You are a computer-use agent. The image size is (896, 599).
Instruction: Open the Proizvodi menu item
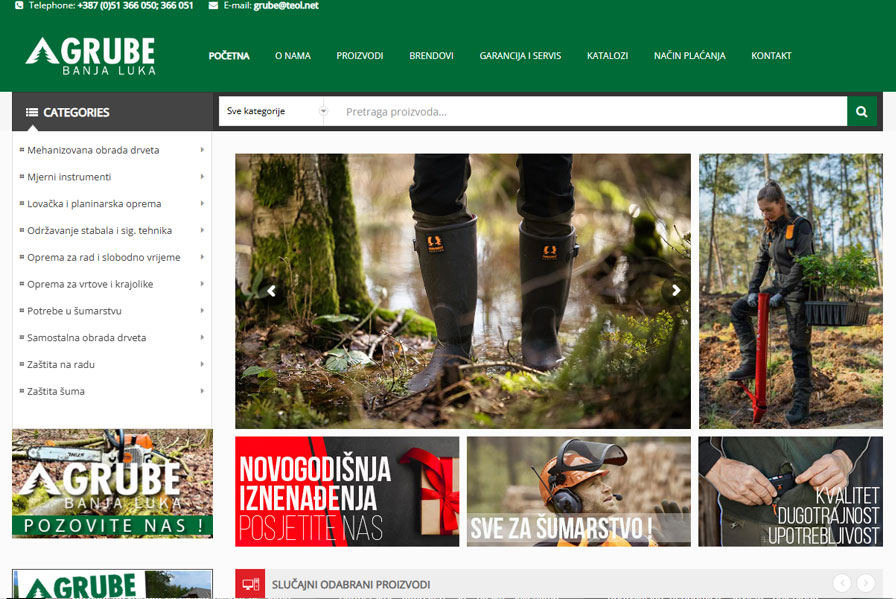click(359, 56)
